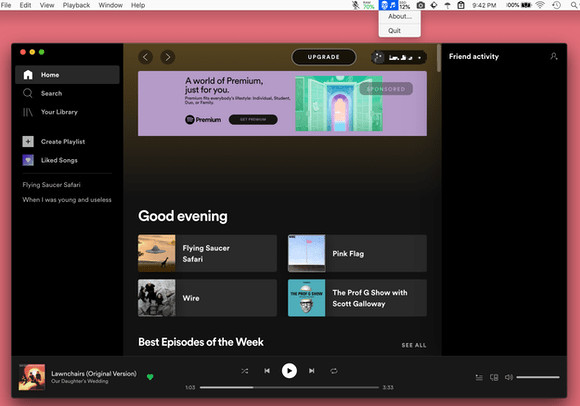Open the Playback menu
Viewport: 580px width, 406px height.
(x=76, y=5)
